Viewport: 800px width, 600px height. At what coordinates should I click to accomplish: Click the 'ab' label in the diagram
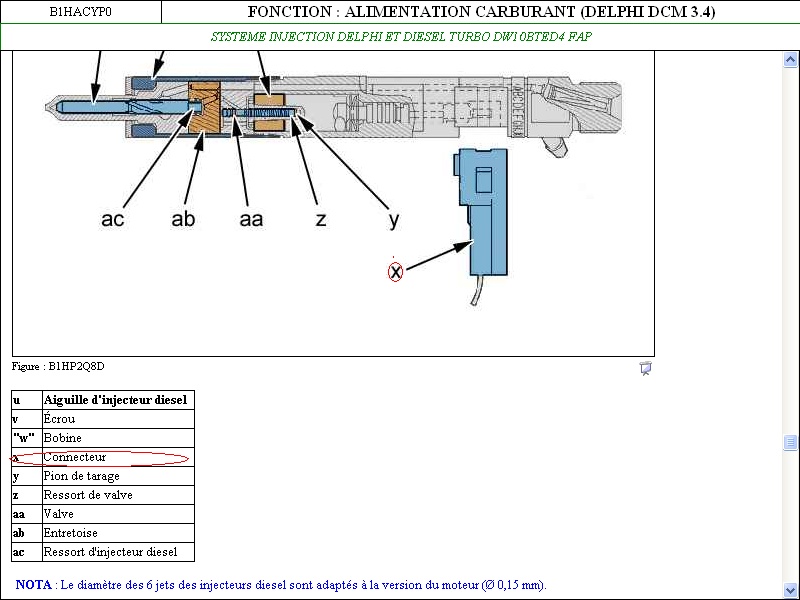[183, 219]
